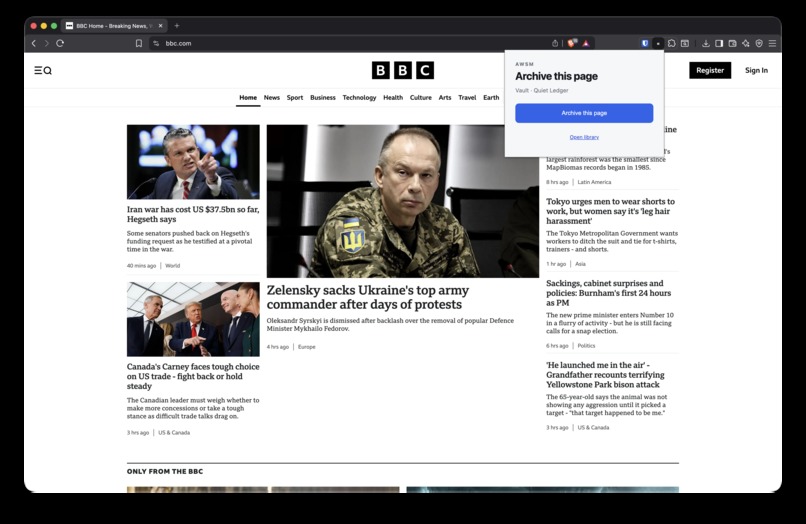This screenshot has width=806, height=524.
Task: Open the Earth section
Action: pos(491,97)
